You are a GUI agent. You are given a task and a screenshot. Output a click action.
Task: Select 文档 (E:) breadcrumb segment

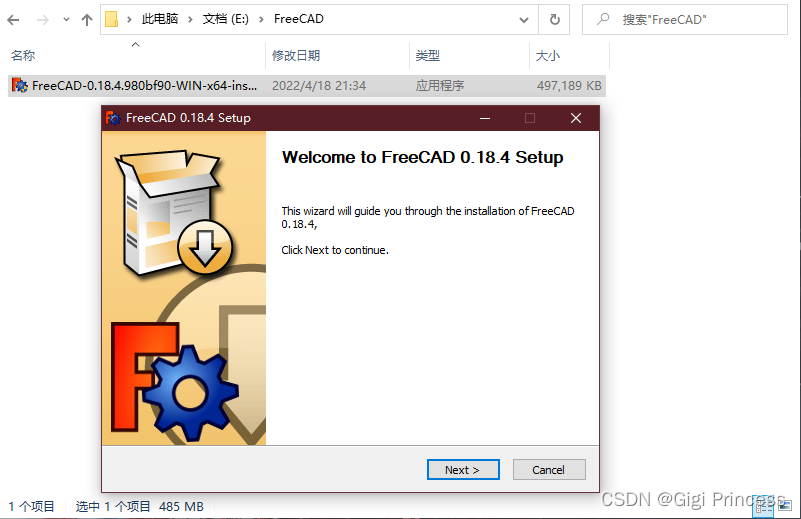coord(225,19)
